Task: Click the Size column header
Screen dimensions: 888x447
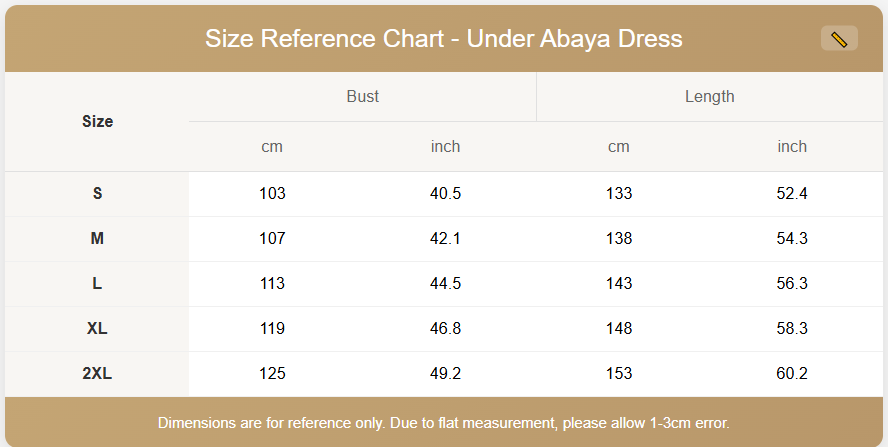Action: pyautogui.click(x=97, y=122)
